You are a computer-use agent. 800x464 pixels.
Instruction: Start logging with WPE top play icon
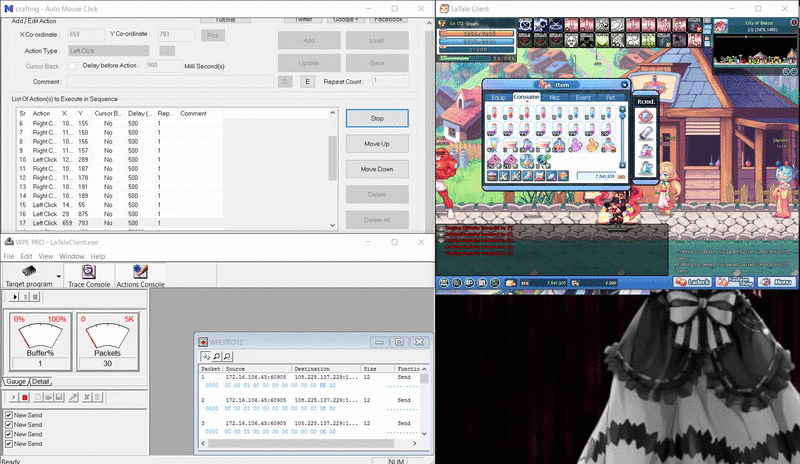click(15, 297)
